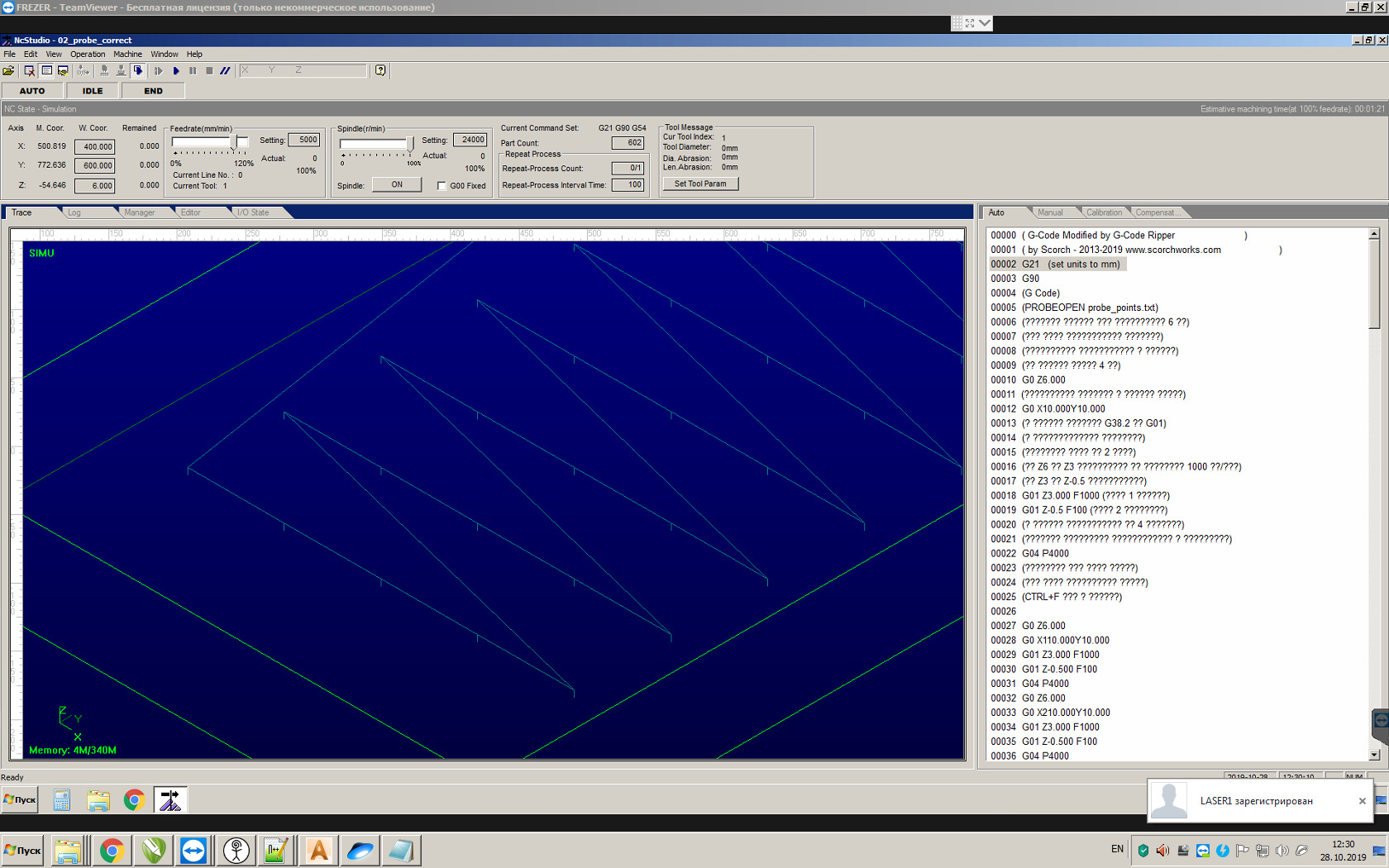Image resolution: width=1389 pixels, height=868 pixels.
Task: Click the Open file folder icon
Action: tap(8, 71)
